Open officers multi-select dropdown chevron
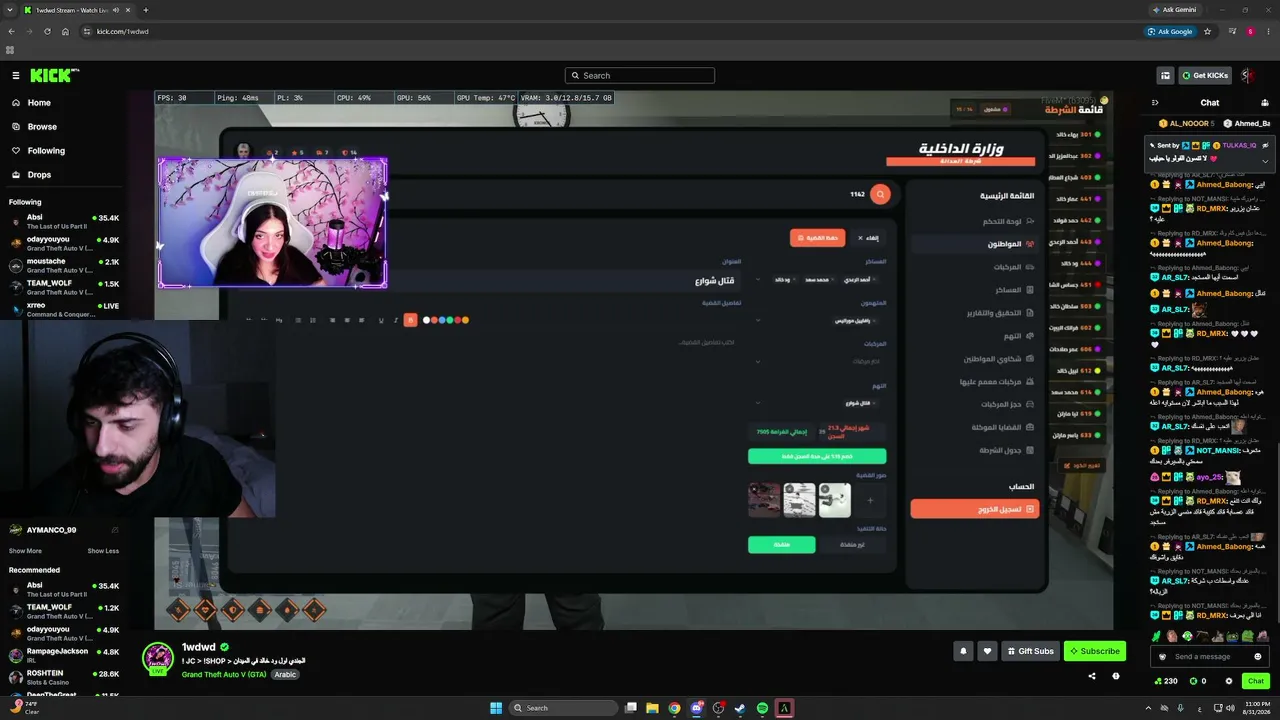This screenshot has height=720, width=1280. coord(757,280)
